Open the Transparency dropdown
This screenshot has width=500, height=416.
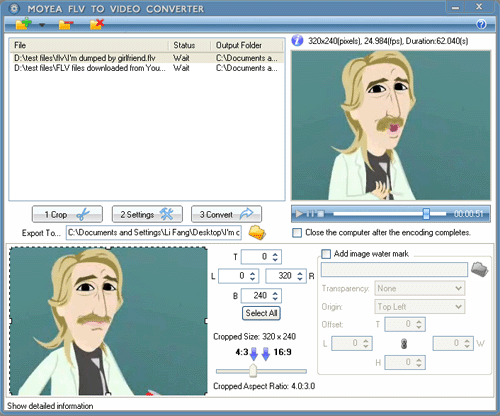tap(420, 288)
